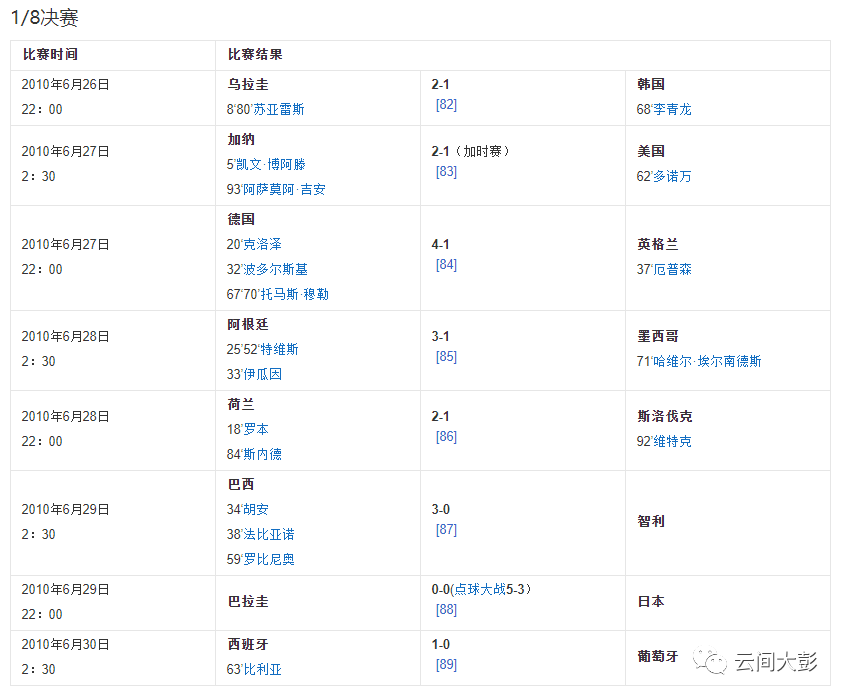Image resolution: width=845 pixels, height=699 pixels.
Task: Open the 斯内德 player link
Action: [262, 454]
